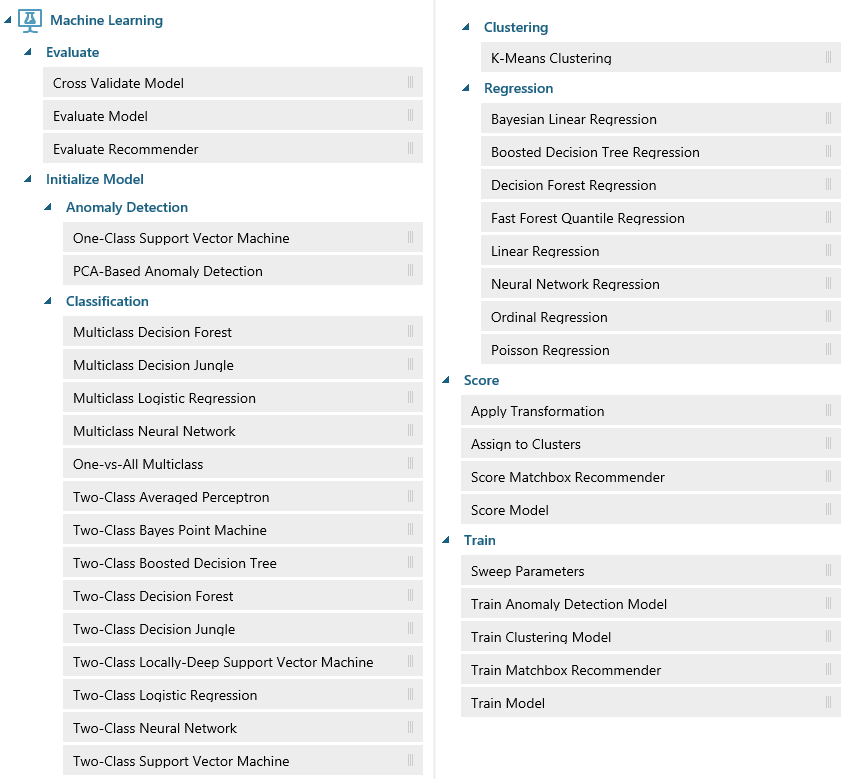Image resolution: width=848 pixels, height=779 pixels.
Task: Collapse the Regression group arrow
Action: point(466,89)
